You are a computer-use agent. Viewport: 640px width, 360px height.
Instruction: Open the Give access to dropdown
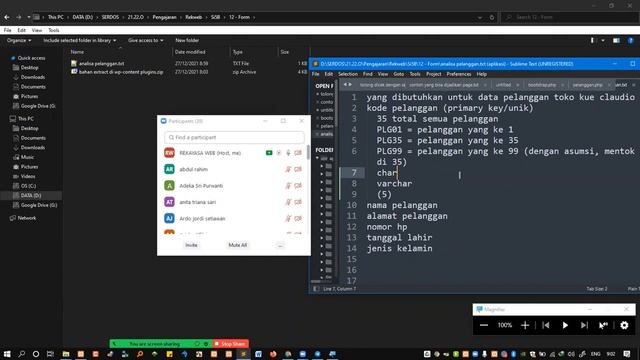[x=145, y=40]
